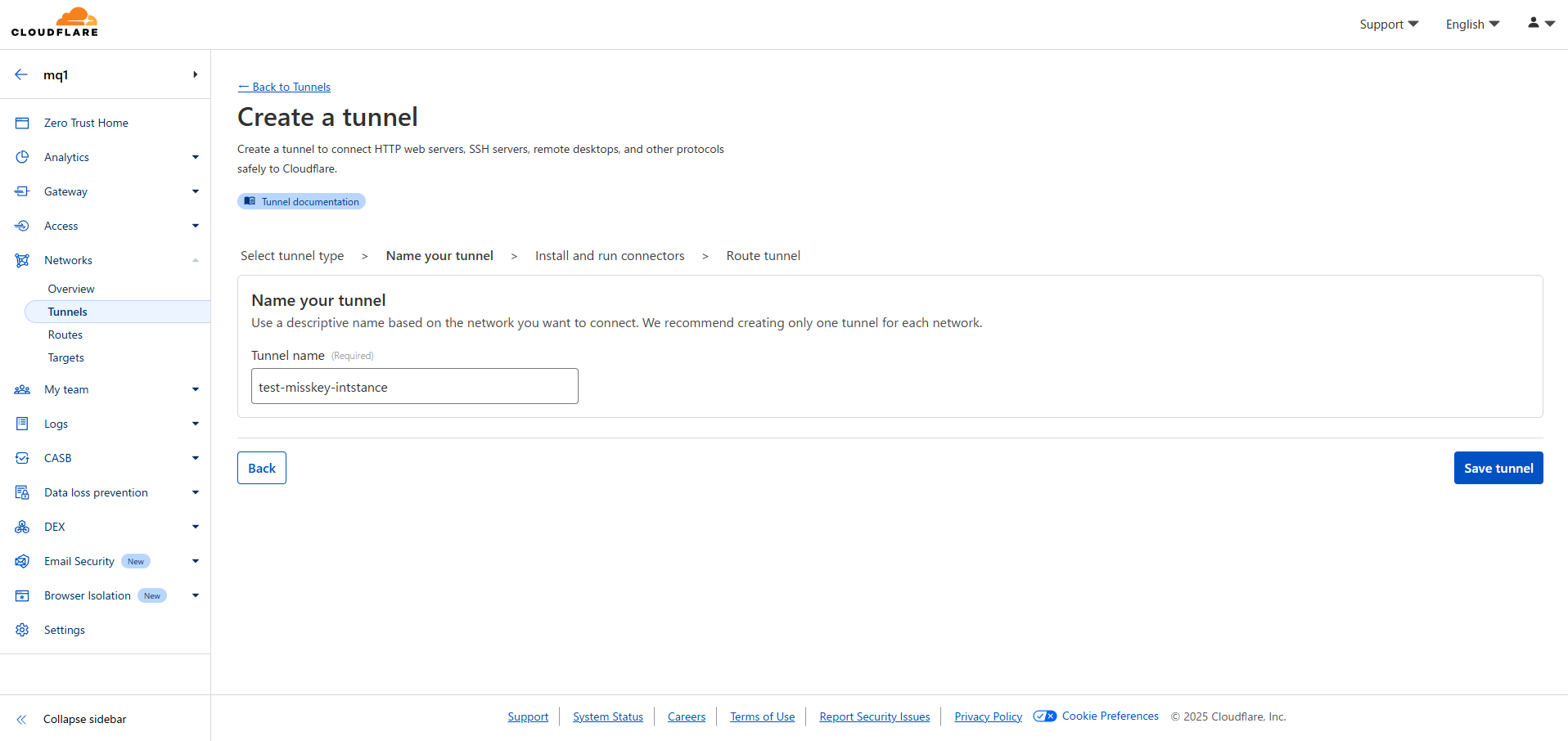Open the Tunnel documentation link

(x=301, y=201)
